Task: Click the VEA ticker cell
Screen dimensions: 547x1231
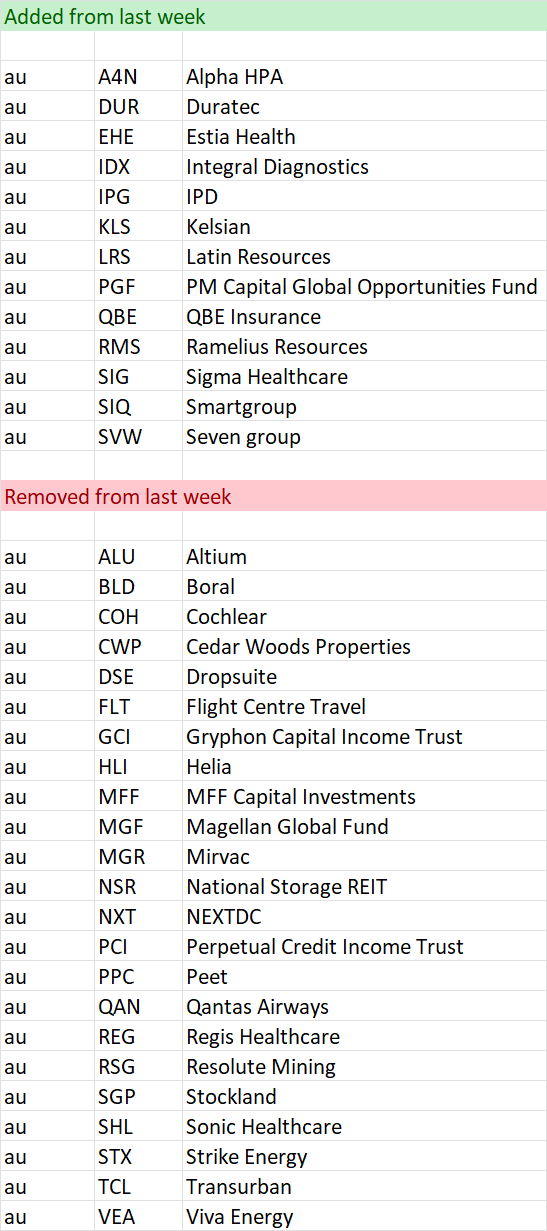Action: coord(138,1216)
